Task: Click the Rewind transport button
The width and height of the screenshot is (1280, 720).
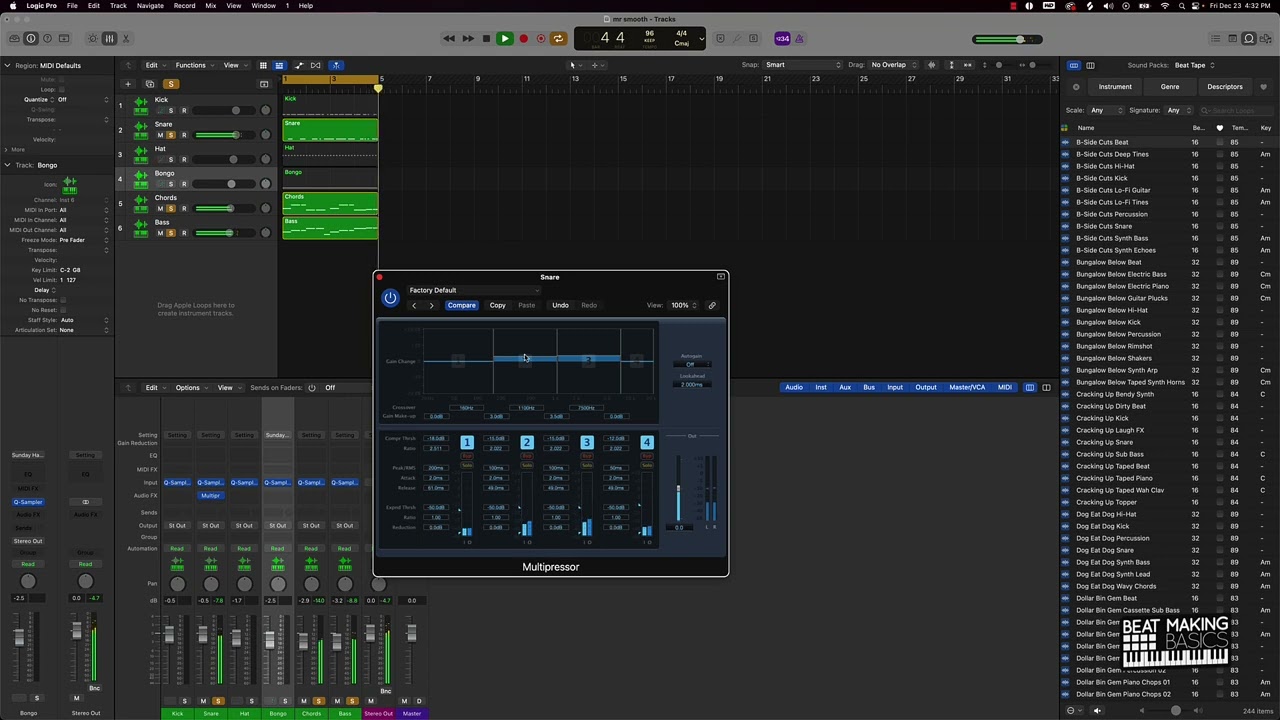Action: point(449,39)
